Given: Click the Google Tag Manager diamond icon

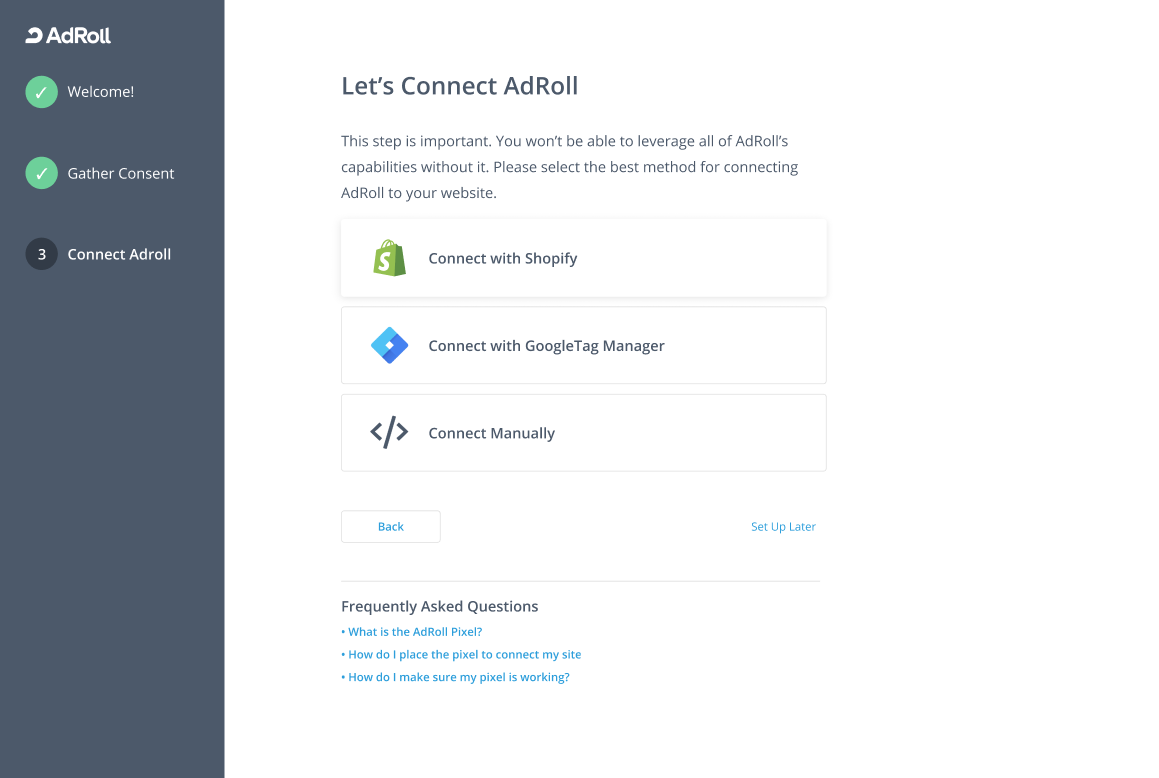Looking at the screenshot, I should [x=390, y=345].
